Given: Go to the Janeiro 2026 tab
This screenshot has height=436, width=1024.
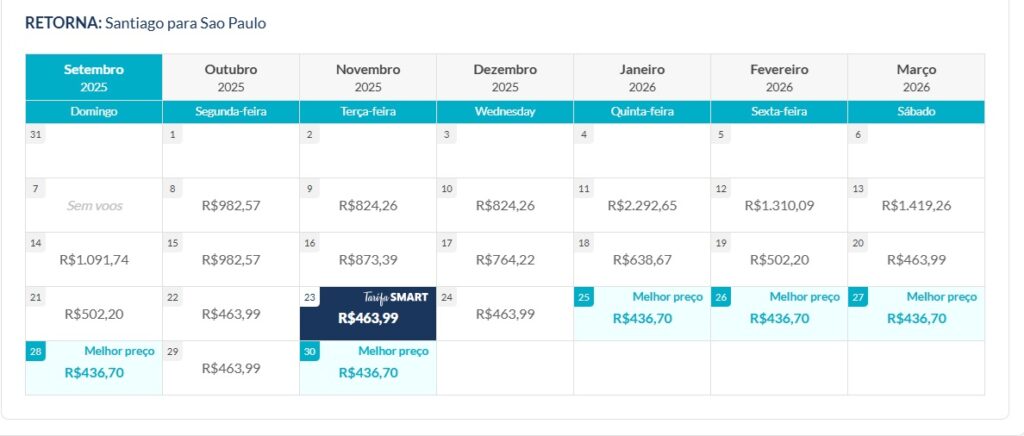Looking at the screenshot, I should pos(642,77).
